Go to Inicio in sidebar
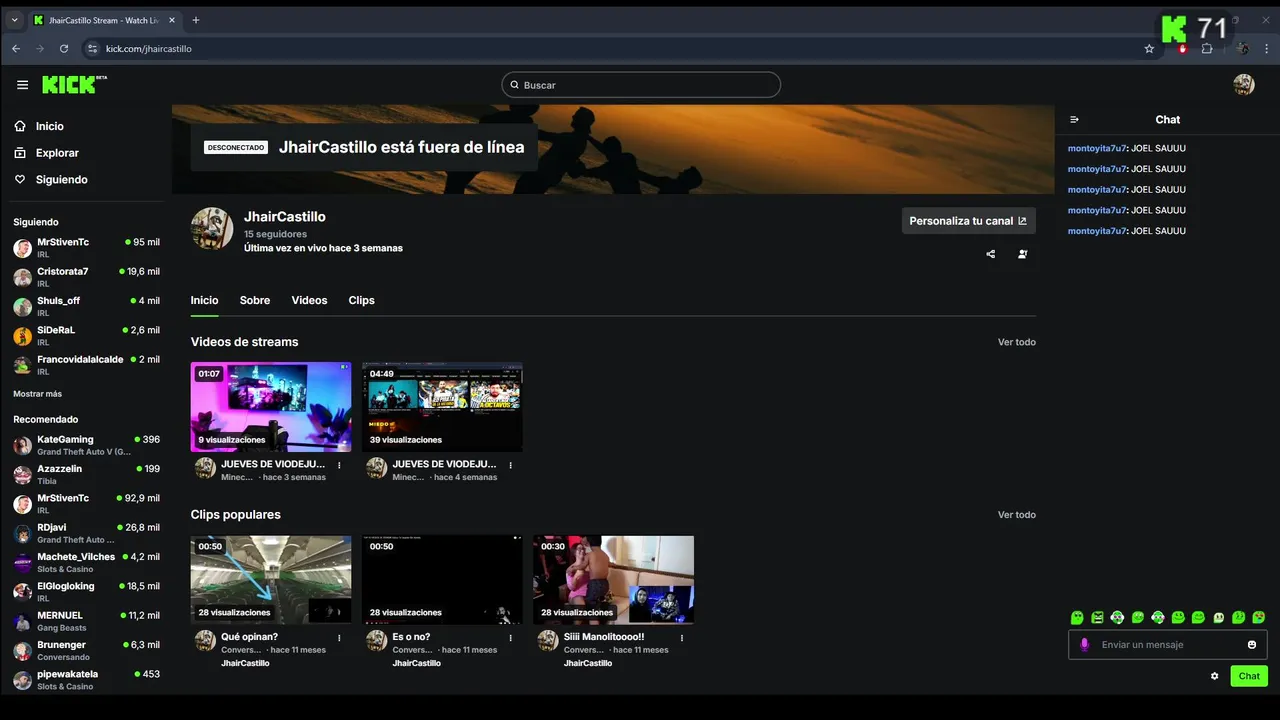The width and height of the screenshot is (1280, 720). (39, 126)
